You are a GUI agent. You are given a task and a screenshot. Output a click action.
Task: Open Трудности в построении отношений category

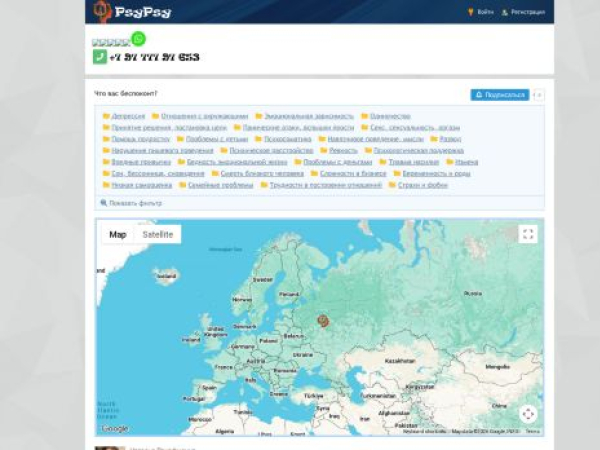tap(326, 185)
